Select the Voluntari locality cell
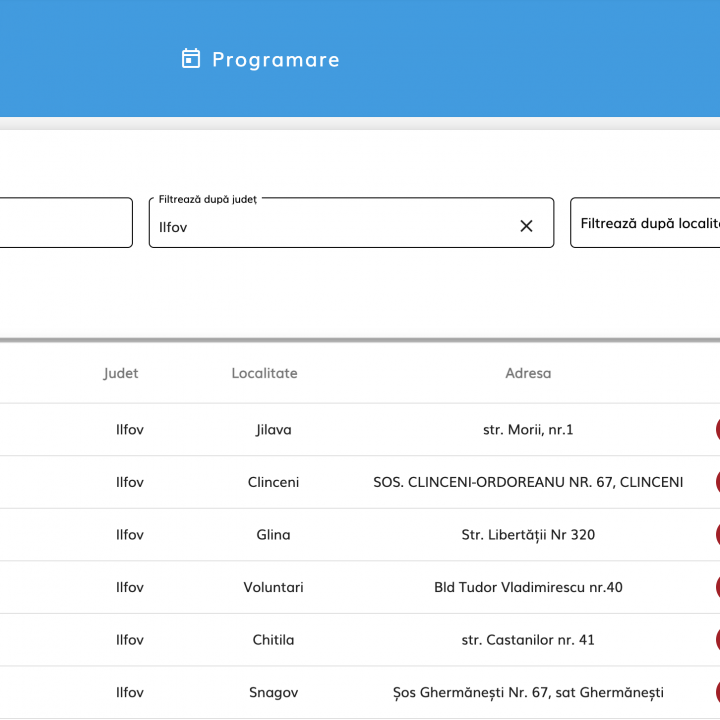 pyautogui.click(x=273, y=587)
